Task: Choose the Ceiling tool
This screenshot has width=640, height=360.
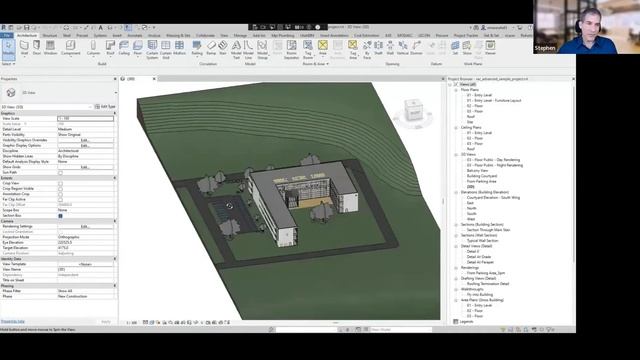Action: [x=124, y=48]
